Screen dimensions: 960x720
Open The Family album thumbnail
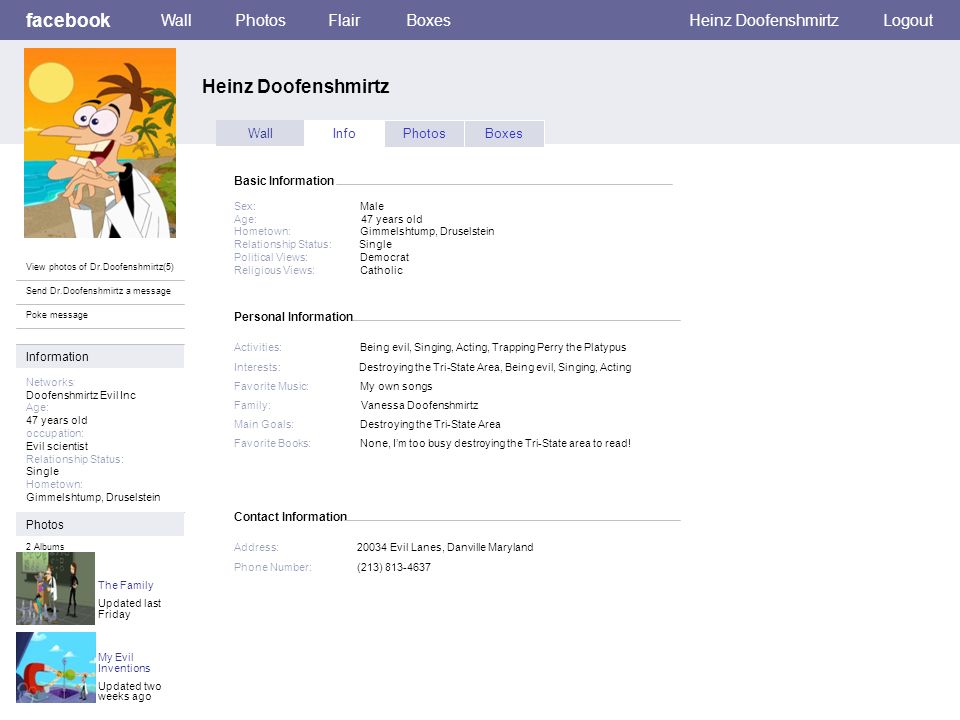(55, 588)
